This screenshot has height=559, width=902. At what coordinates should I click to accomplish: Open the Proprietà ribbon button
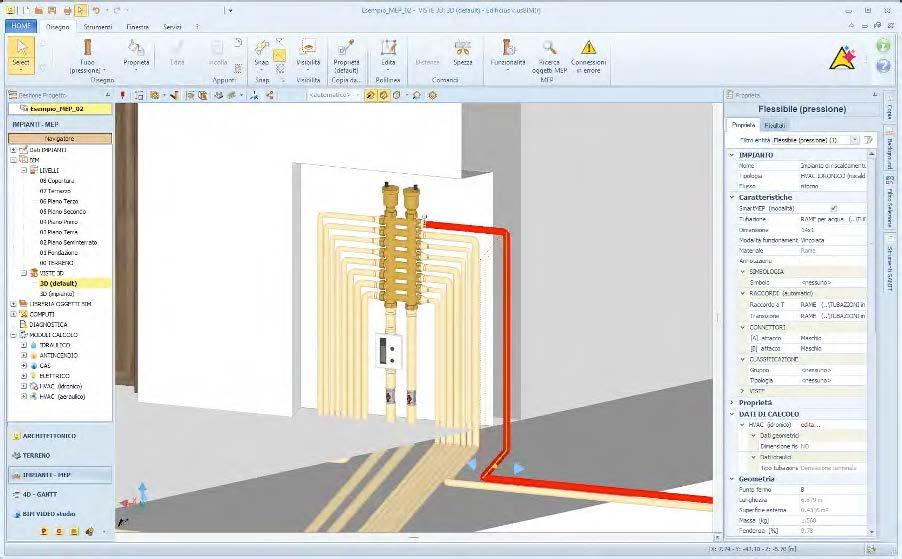coord(136,55)
